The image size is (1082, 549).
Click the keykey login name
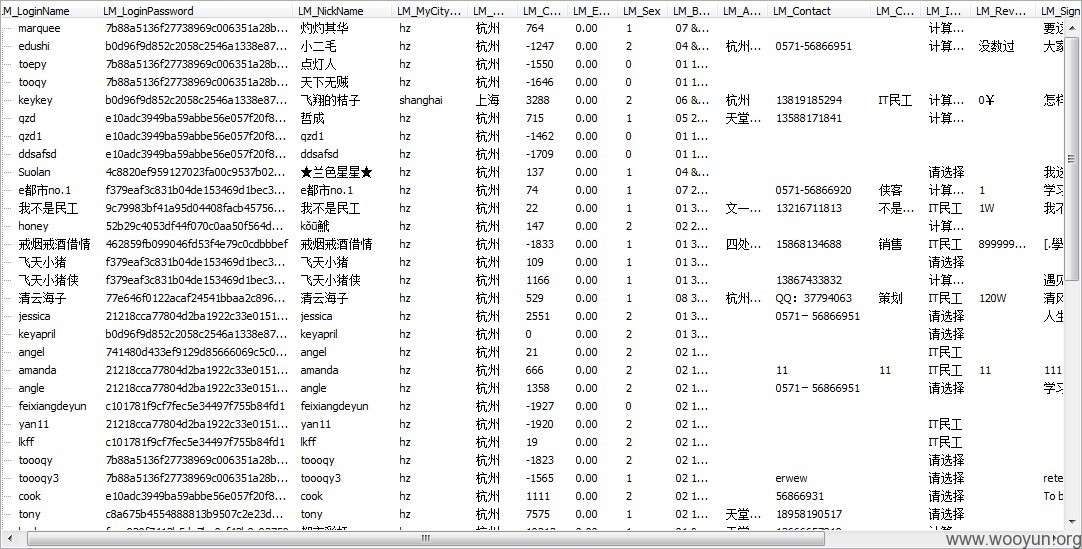(x=35, y=100)
